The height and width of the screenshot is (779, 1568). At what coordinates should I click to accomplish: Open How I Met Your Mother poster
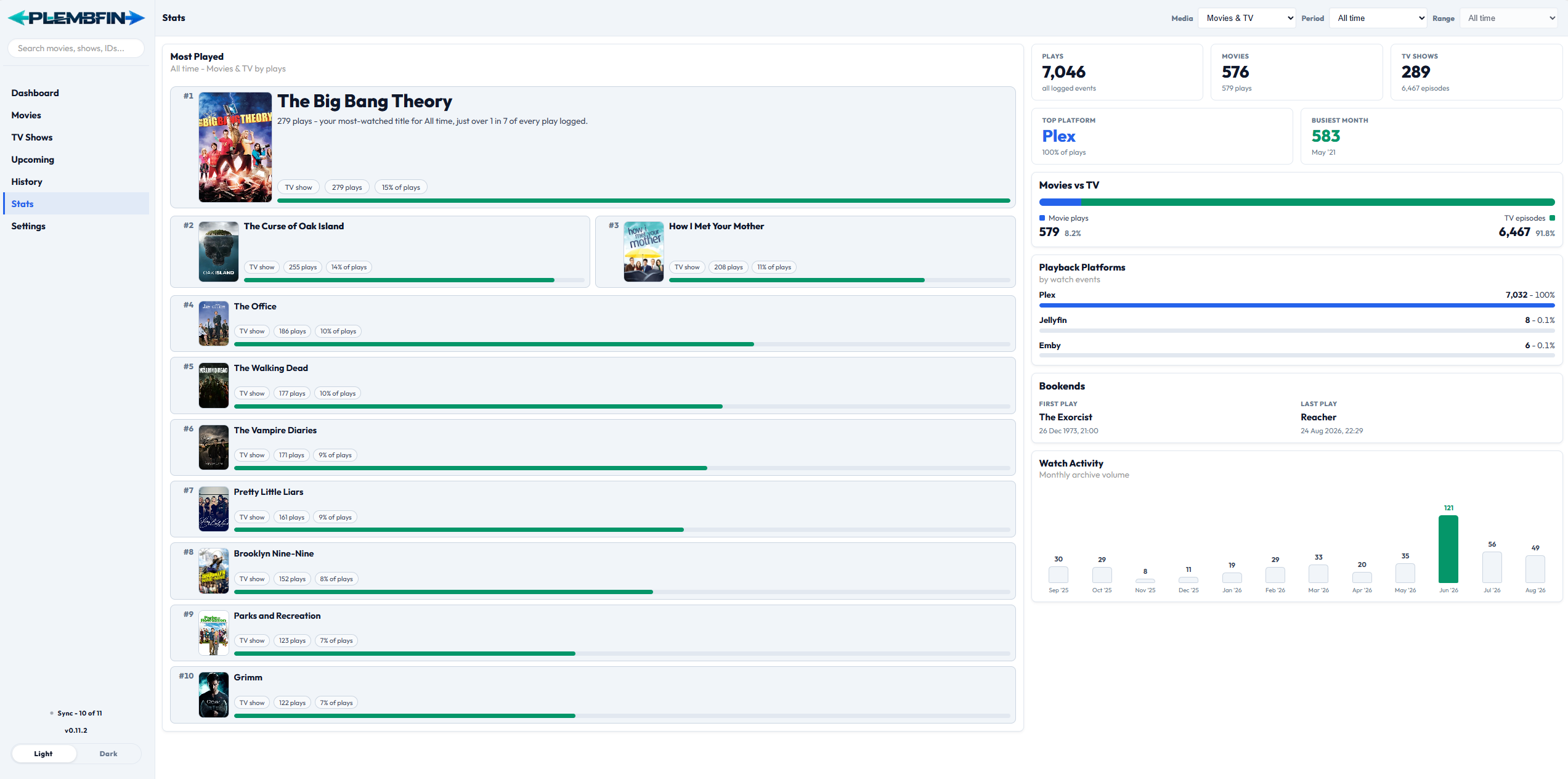pyautogui.click(x=644, y=251)
